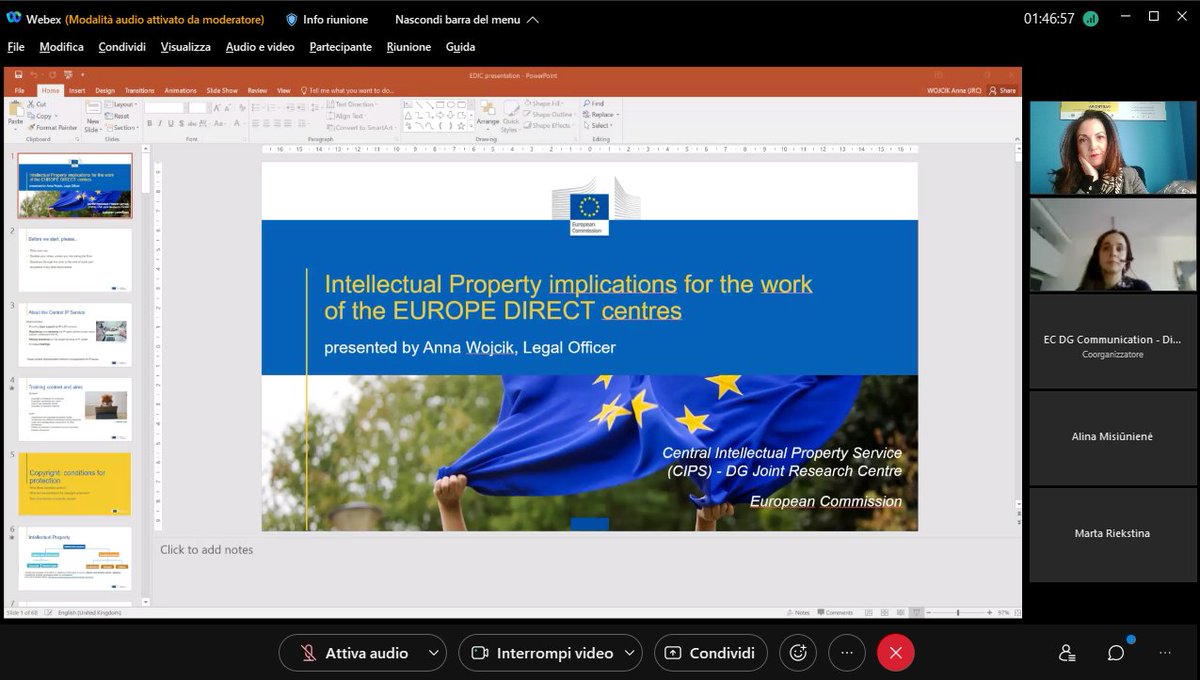1200x680 pixels.
Task: Click the PowerPoint File tab
Action: [20, 90]
